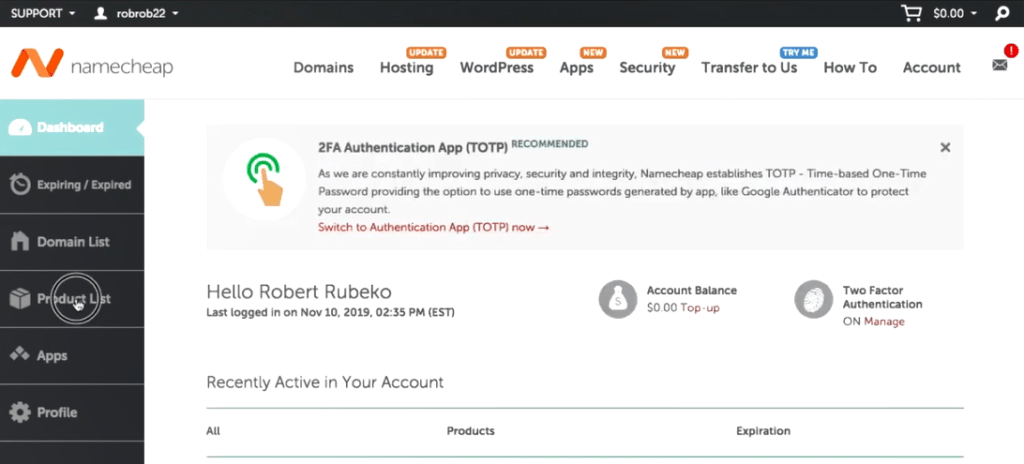
Task: Open the robrob22 account dropdown
Action: [x=148, y=13]
